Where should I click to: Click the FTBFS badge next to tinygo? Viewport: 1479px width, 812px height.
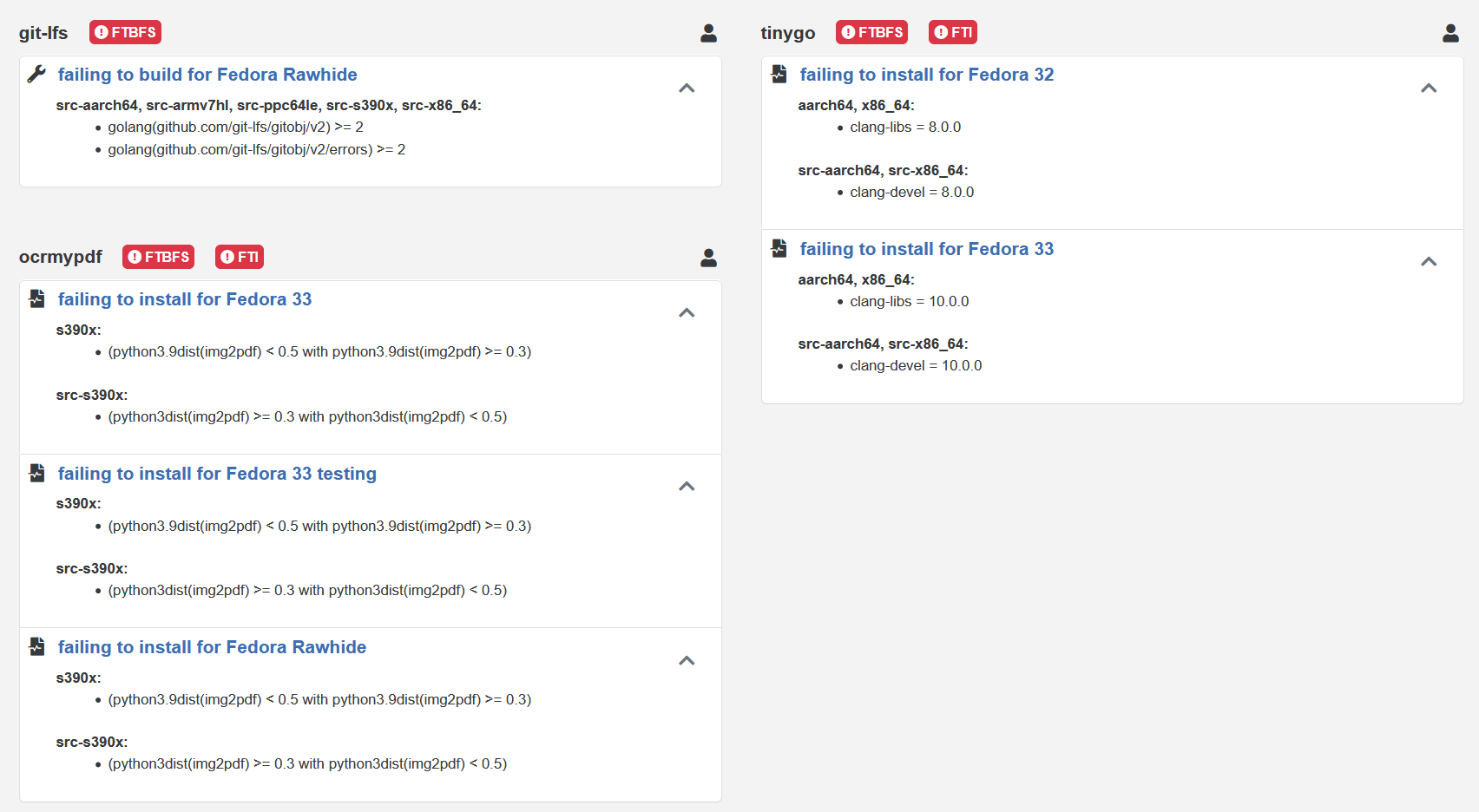click(x=872, y=32)
